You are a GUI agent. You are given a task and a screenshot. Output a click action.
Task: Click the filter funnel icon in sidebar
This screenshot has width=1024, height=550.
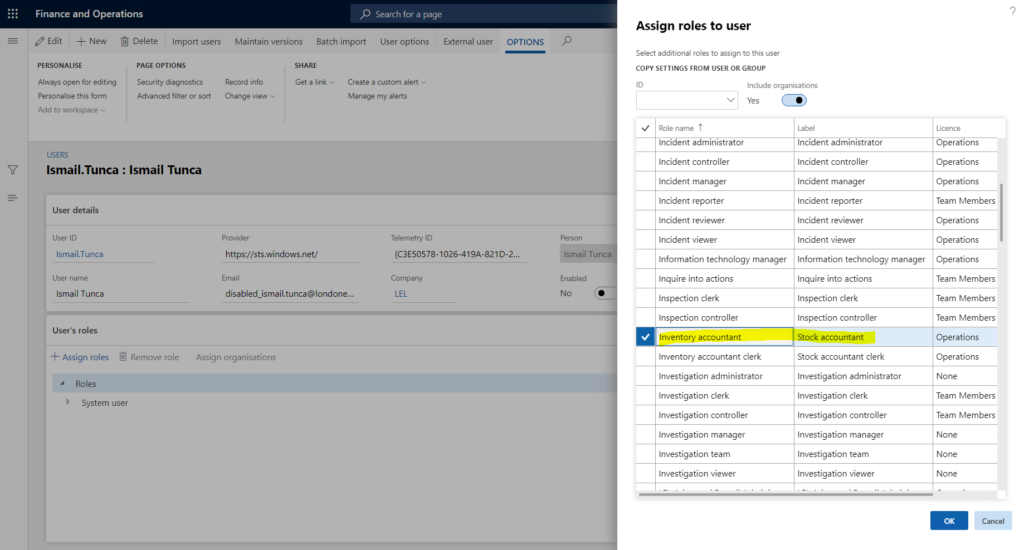point(13,170)
